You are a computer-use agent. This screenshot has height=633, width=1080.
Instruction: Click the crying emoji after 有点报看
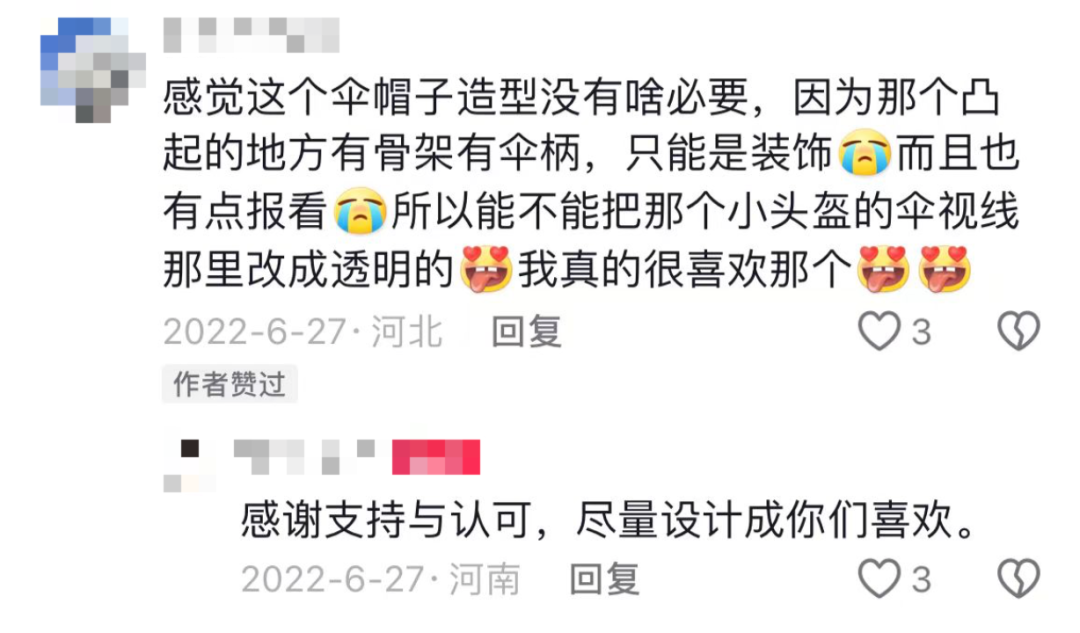point(360,211)
